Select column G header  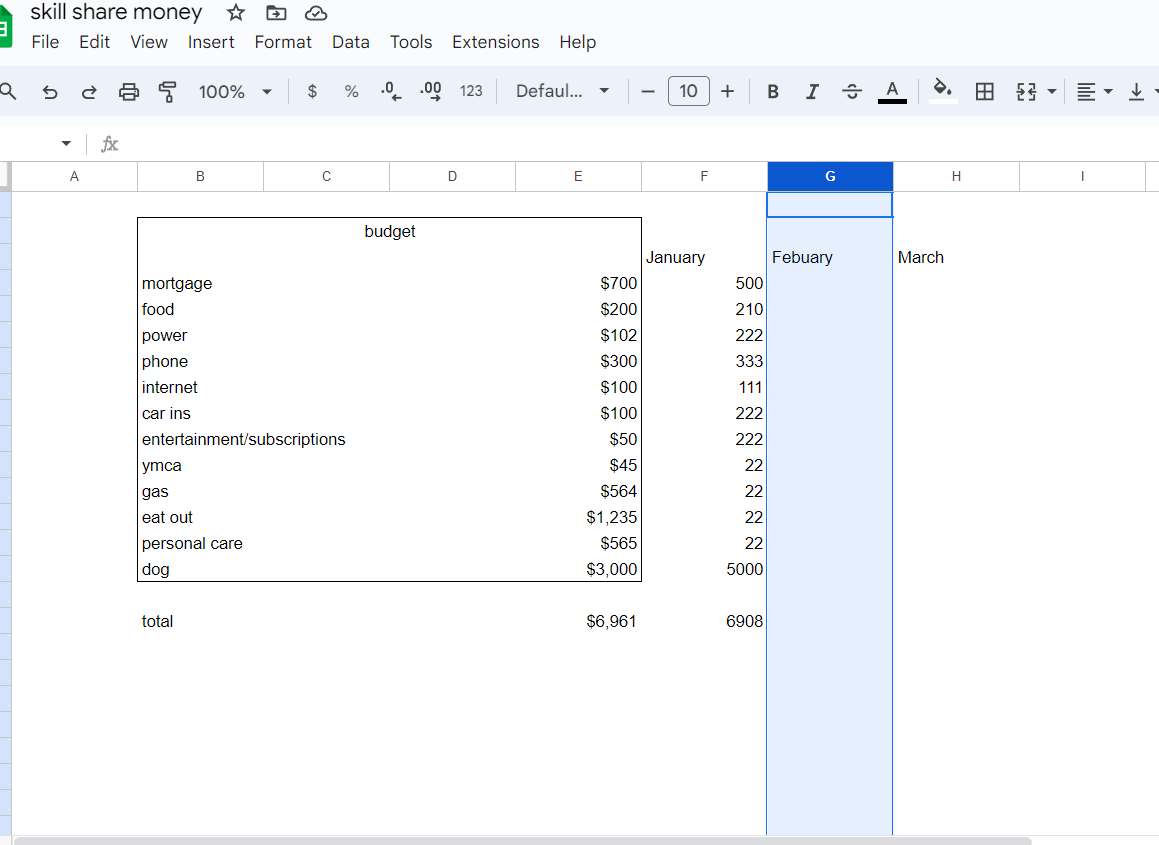pyautogui.click(x=830, y=177)
